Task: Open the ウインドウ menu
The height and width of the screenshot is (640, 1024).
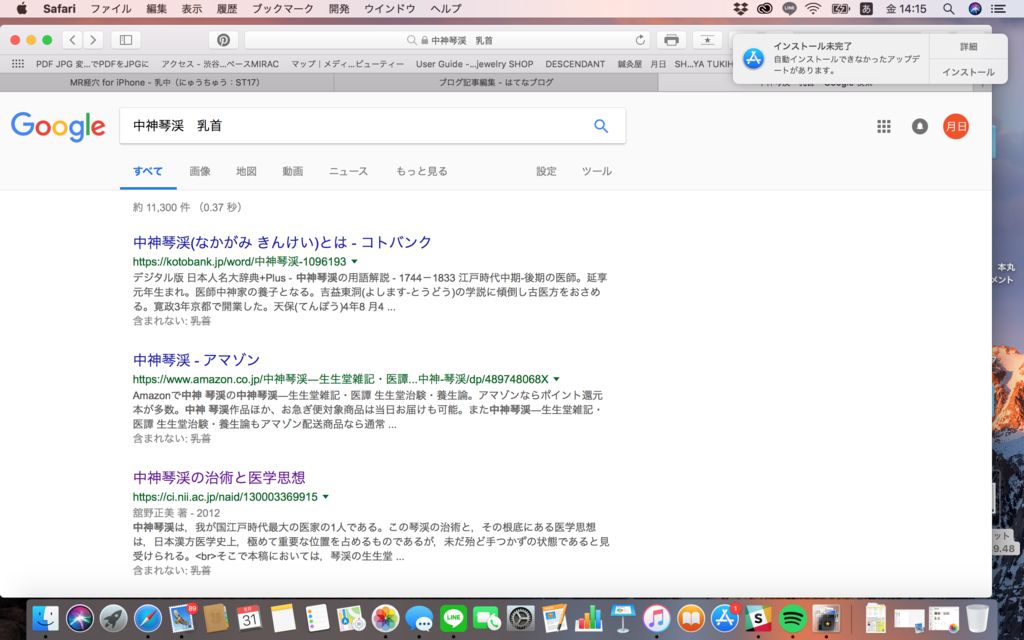Action: (390, 8)
